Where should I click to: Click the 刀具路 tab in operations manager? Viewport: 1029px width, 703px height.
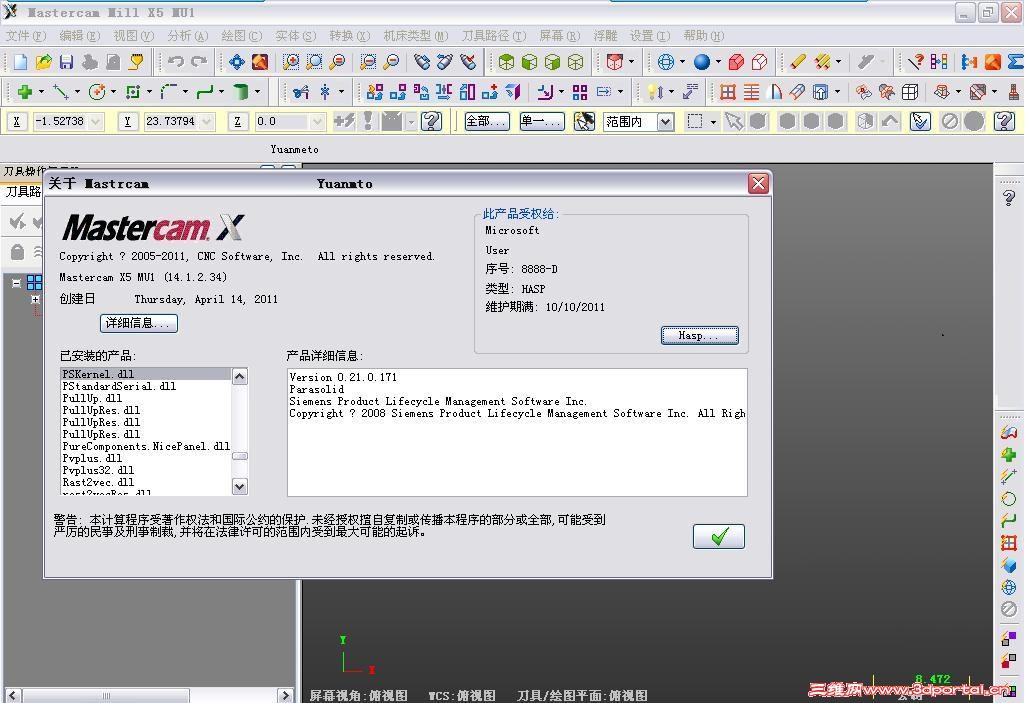coord(23,192)
